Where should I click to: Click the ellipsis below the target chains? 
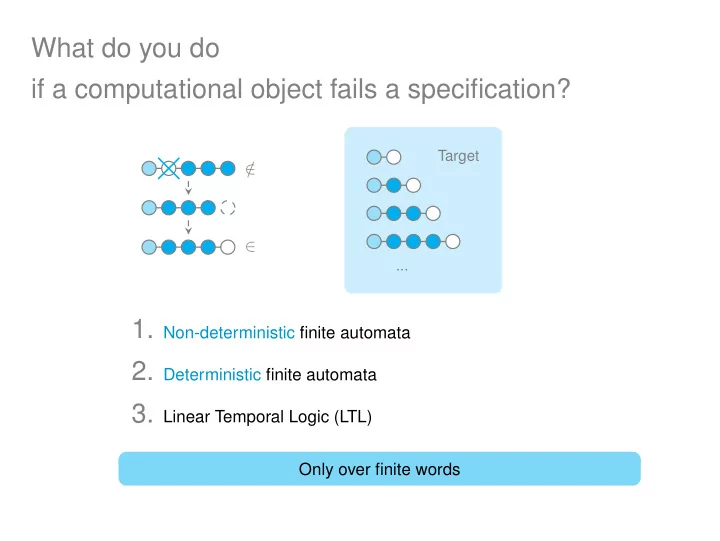click(402, 270)
